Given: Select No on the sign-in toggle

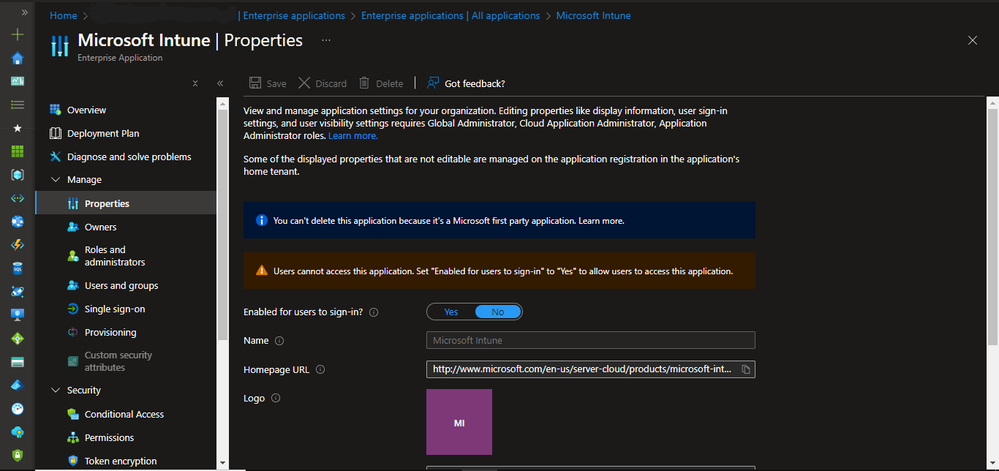Looking at the screenshot, I should pos(498,312).
